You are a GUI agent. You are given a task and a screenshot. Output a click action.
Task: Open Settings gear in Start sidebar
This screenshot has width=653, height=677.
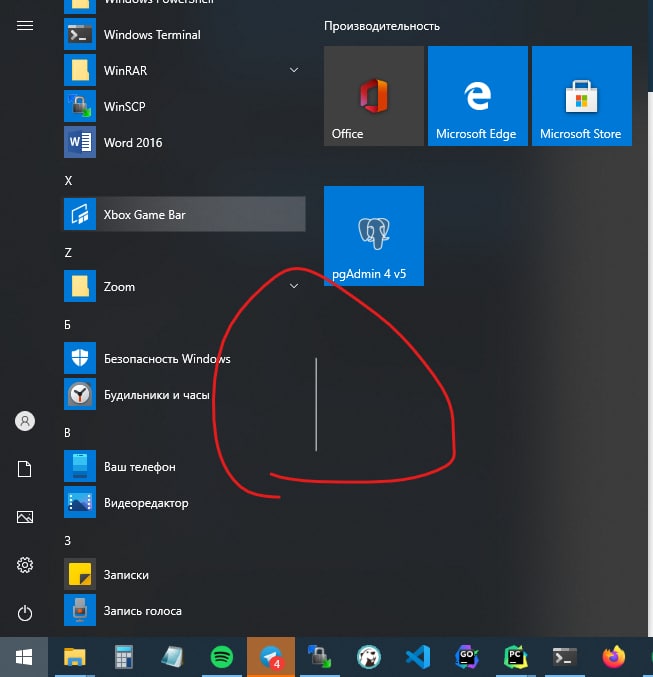click(25, 565)
